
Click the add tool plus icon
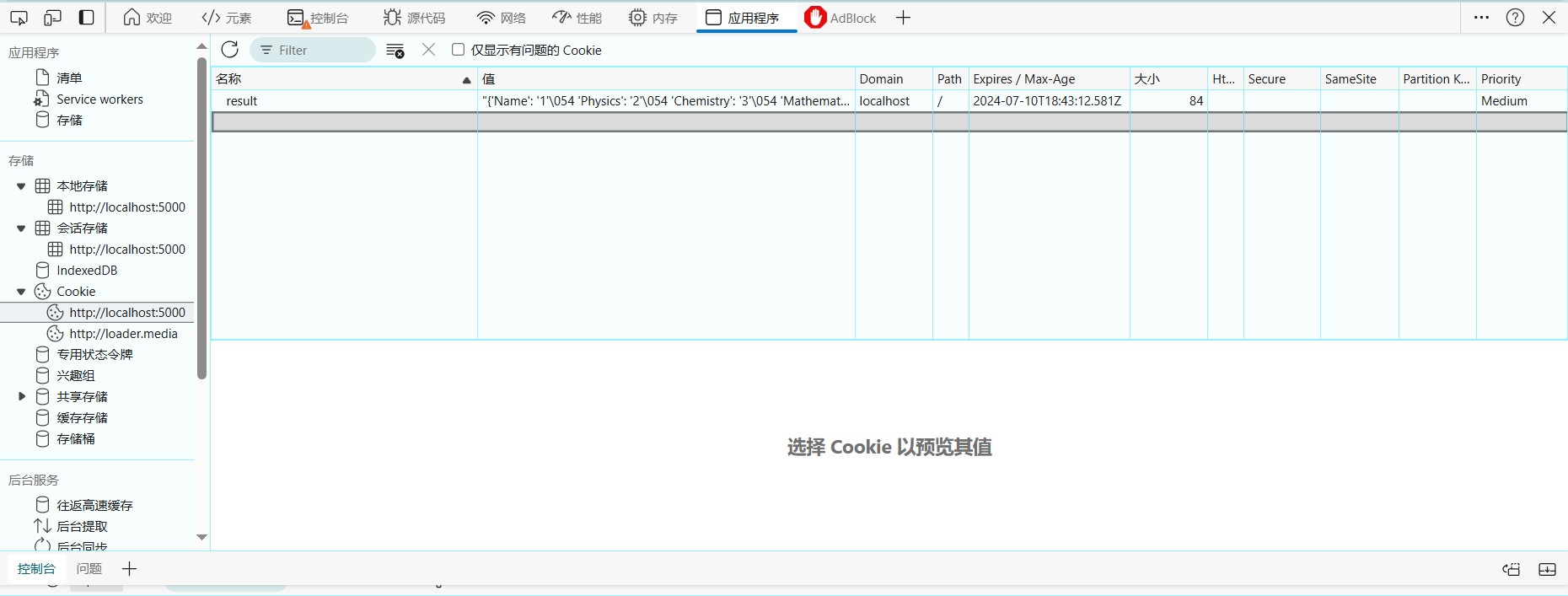pos(903,18)
